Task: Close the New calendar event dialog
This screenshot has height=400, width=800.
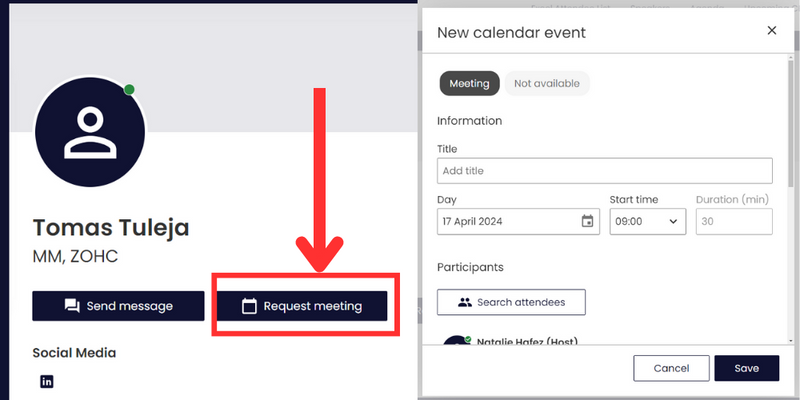Action: pyautogui.click(x=772, y=31)
